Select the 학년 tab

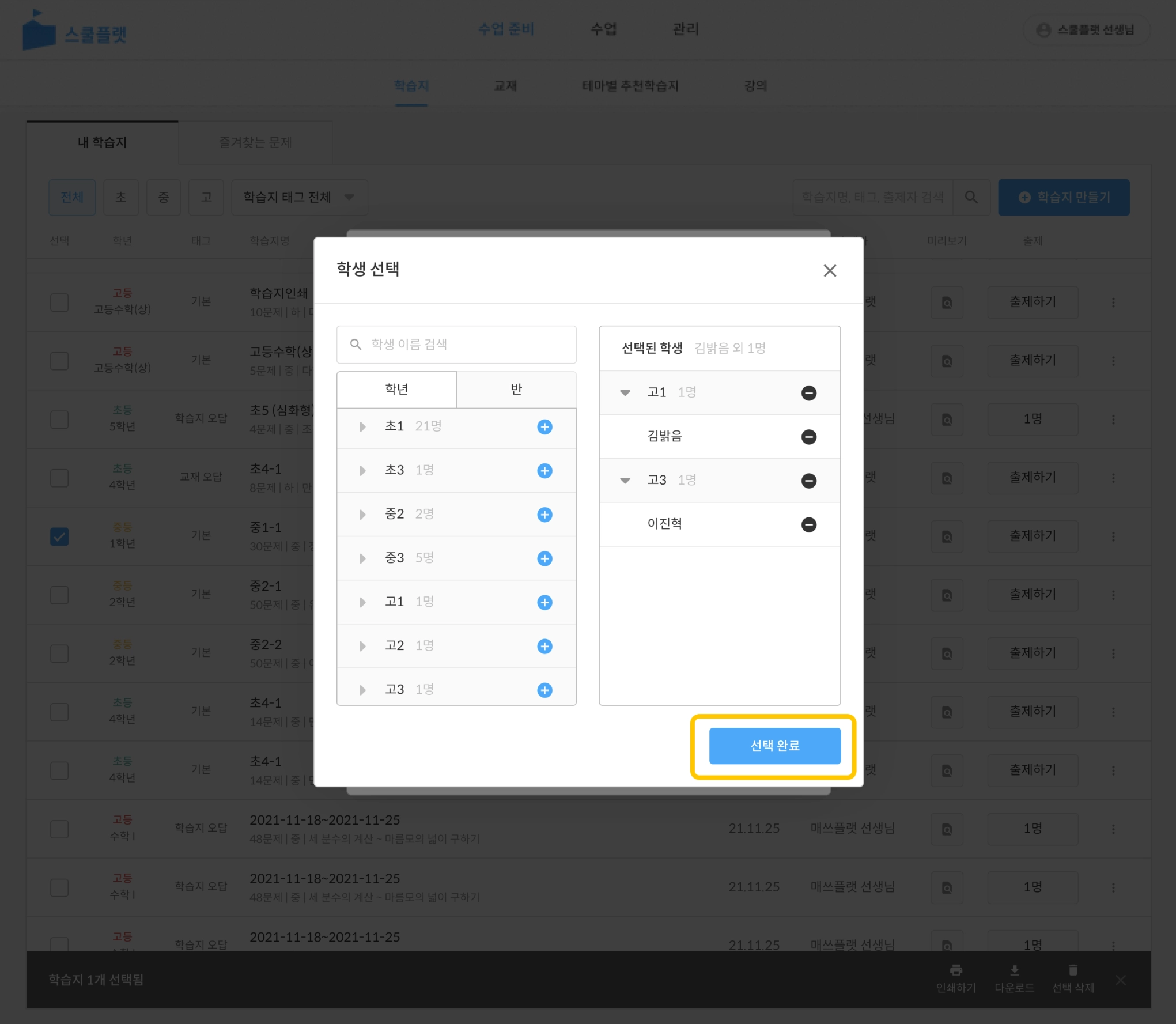click(x=396, y=390)
